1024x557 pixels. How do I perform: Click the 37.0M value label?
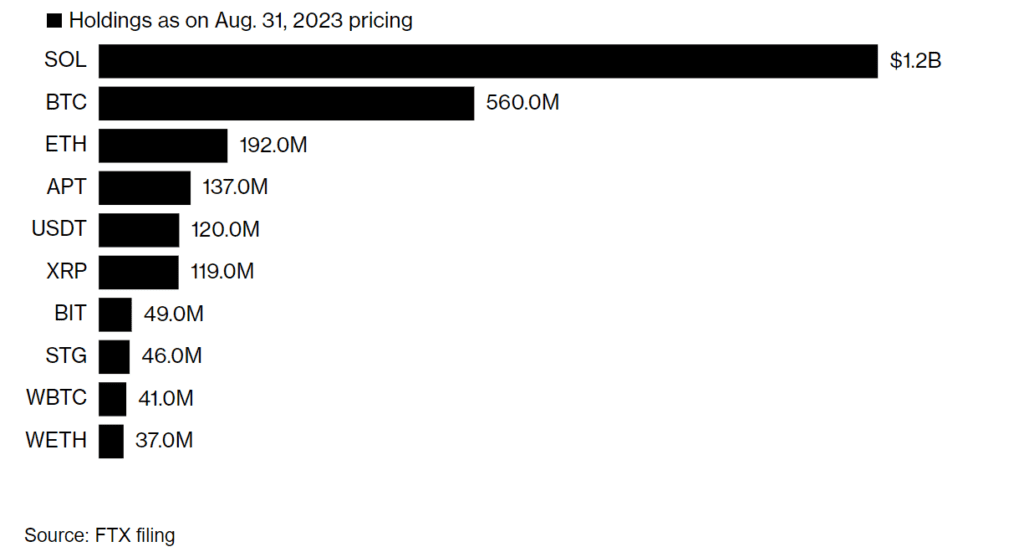tap(164, 440)
